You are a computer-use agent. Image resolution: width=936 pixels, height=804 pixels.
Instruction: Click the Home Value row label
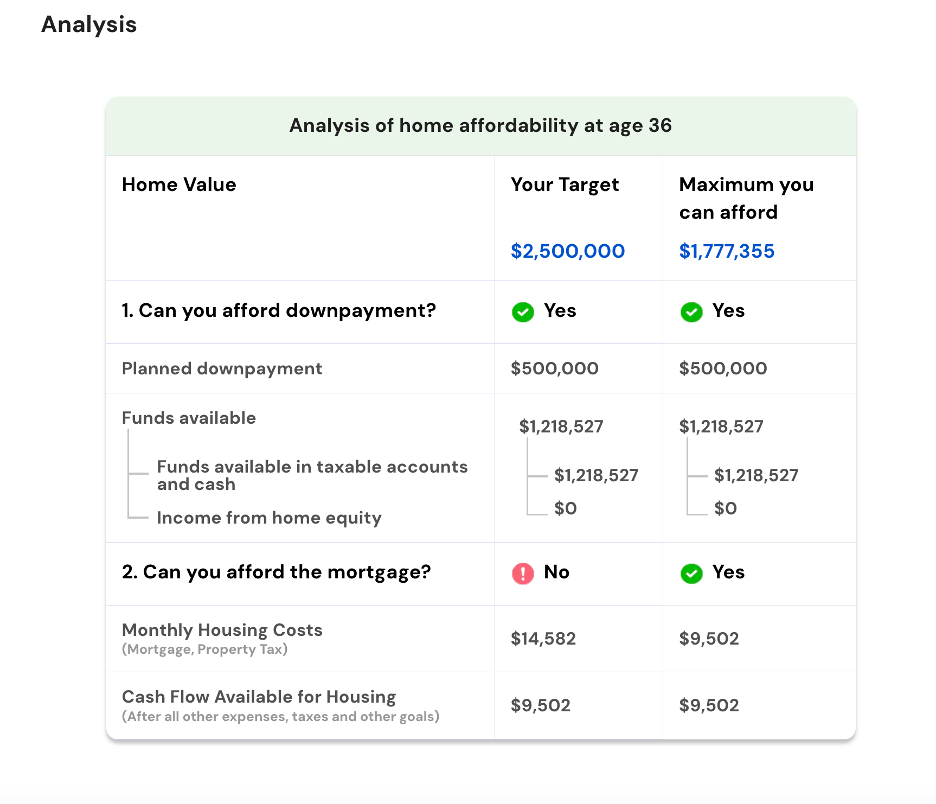[x=179, y=185]
